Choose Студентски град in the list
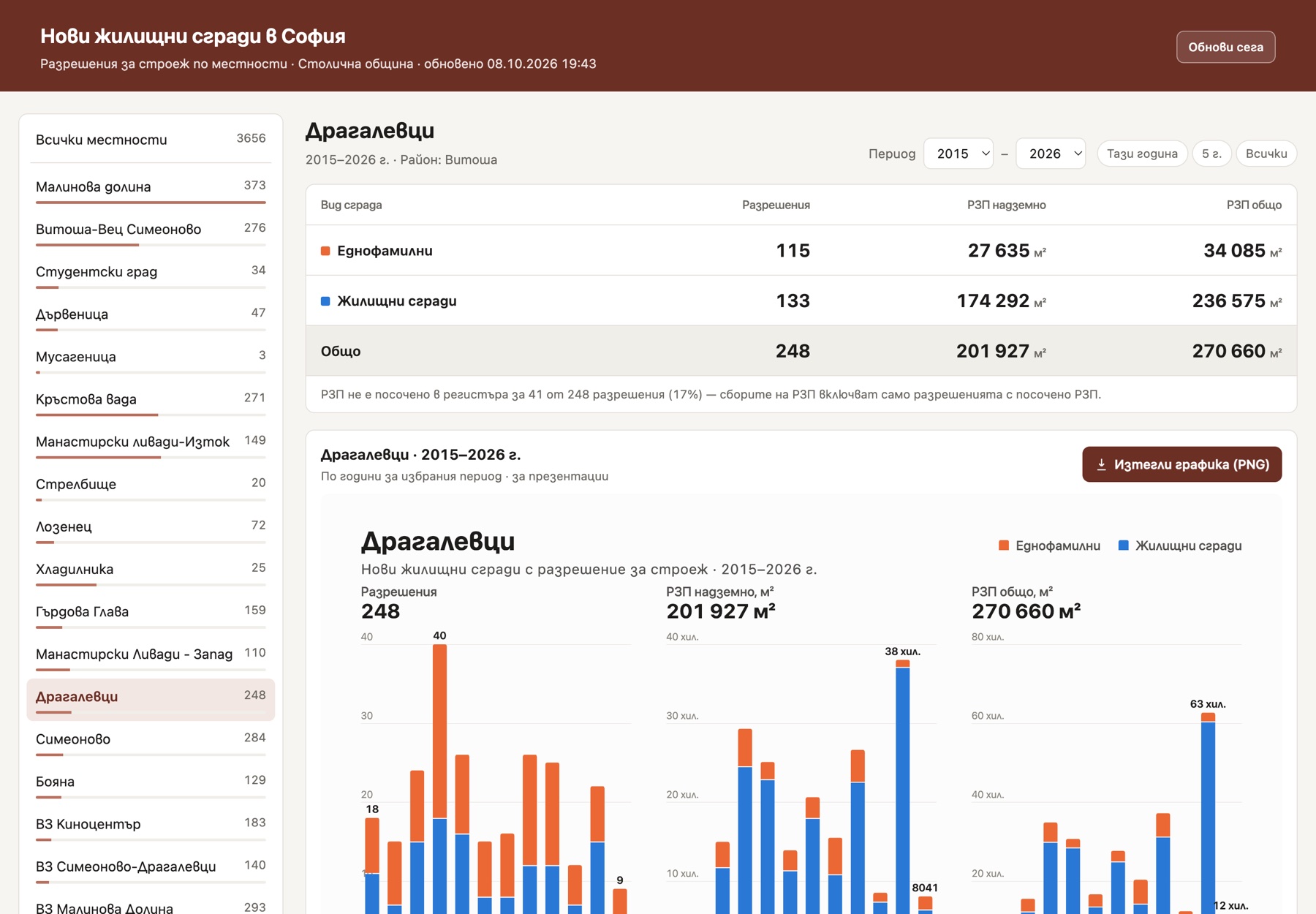 click(151, 273)
